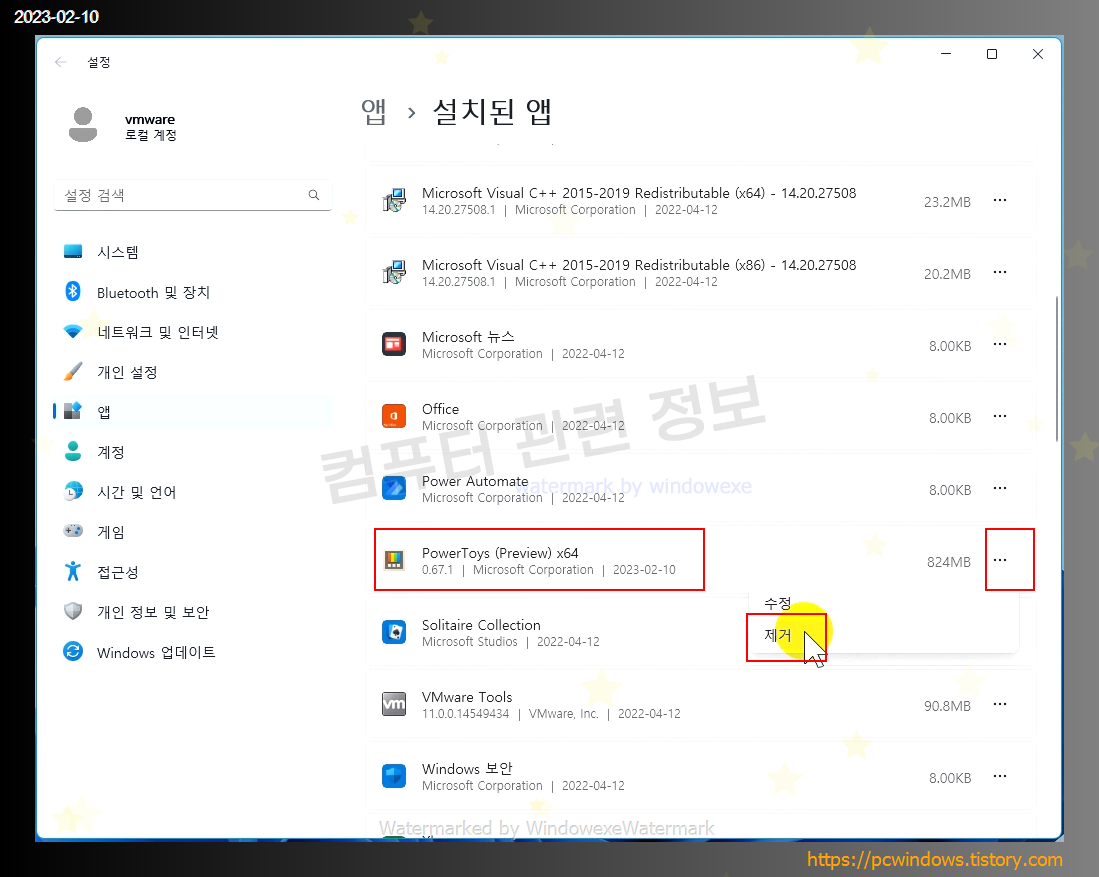Click the 시간 및 언어 clock icon
The image size is (1099, 877).
click(73, 491)
